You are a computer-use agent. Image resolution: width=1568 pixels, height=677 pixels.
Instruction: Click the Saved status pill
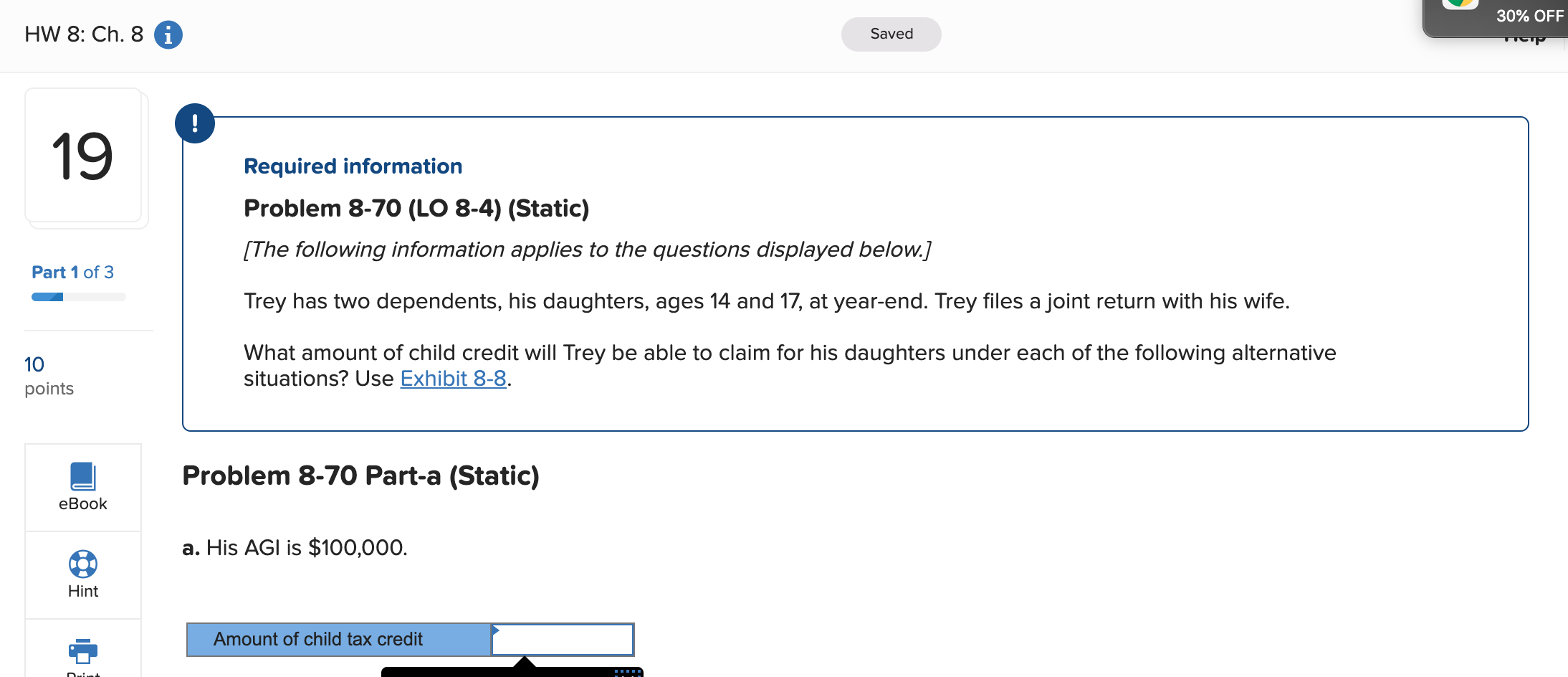tap(891, 34)
